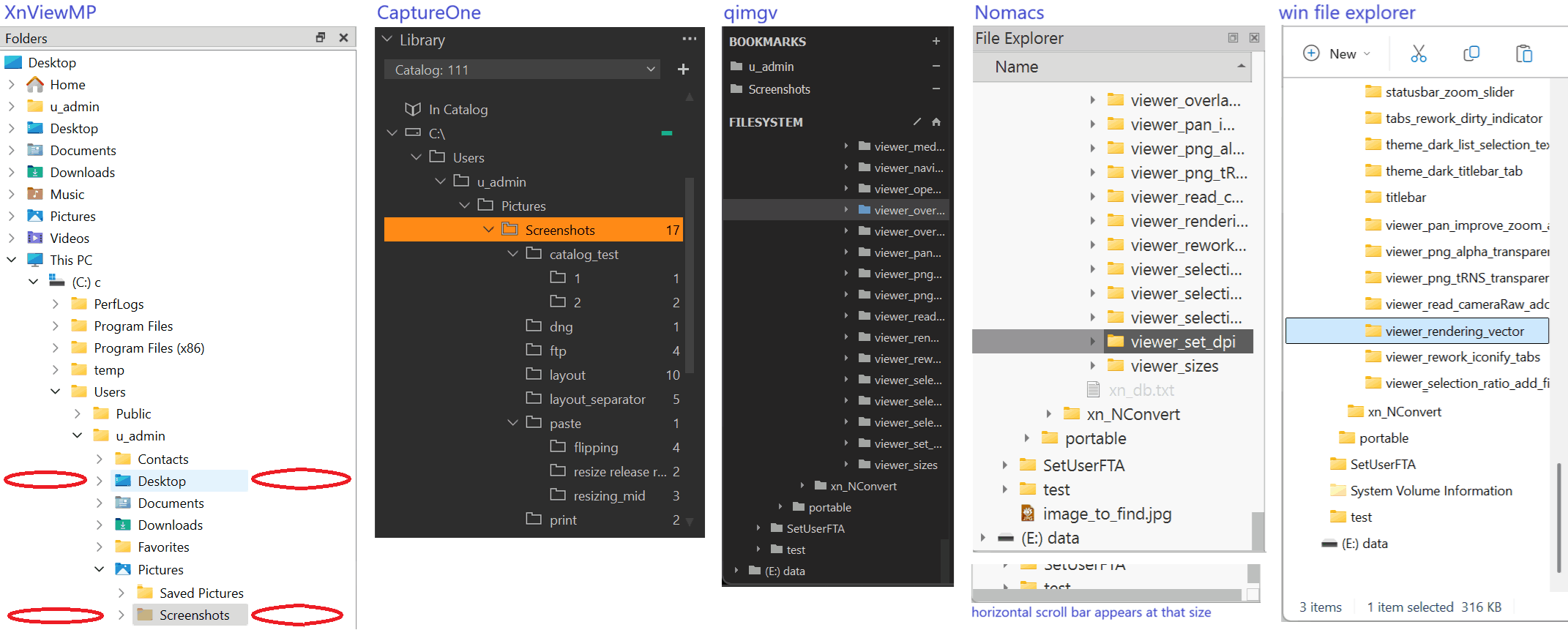
Task: Click the edit pencil icon beside FILESYSTEM
Action: 917,122
